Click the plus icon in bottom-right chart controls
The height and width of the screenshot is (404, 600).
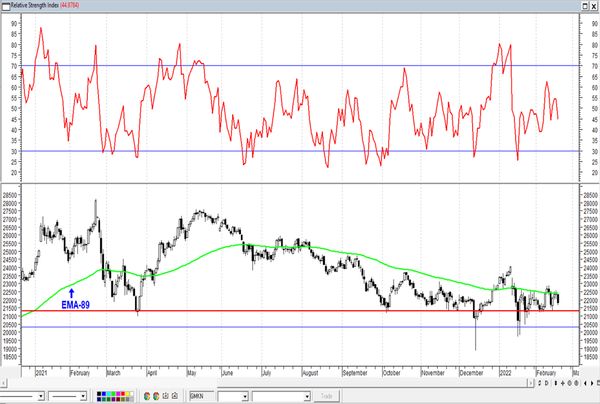[563, 383]
